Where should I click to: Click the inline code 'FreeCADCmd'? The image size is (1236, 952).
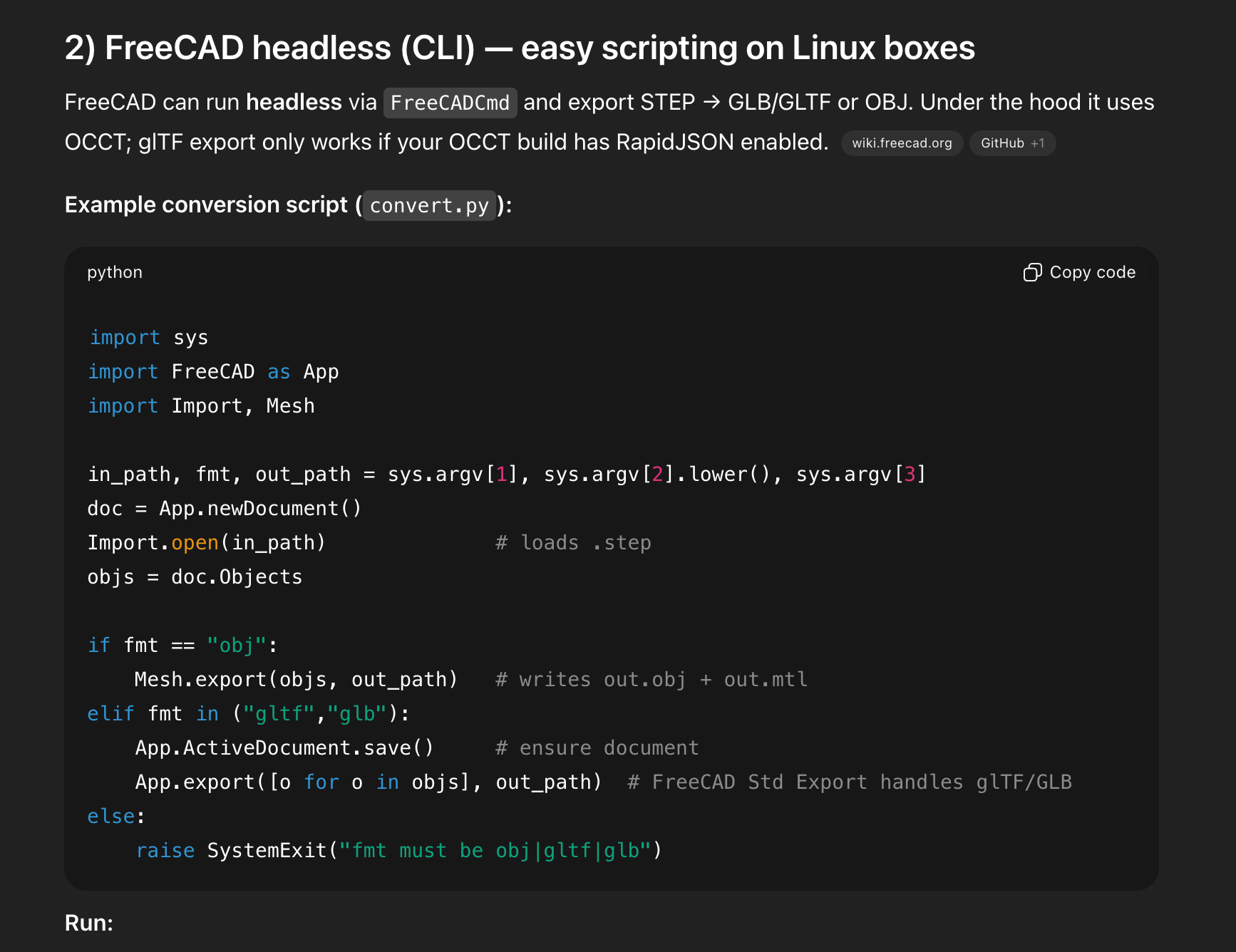pyautogui.click(x=450, y=103)
